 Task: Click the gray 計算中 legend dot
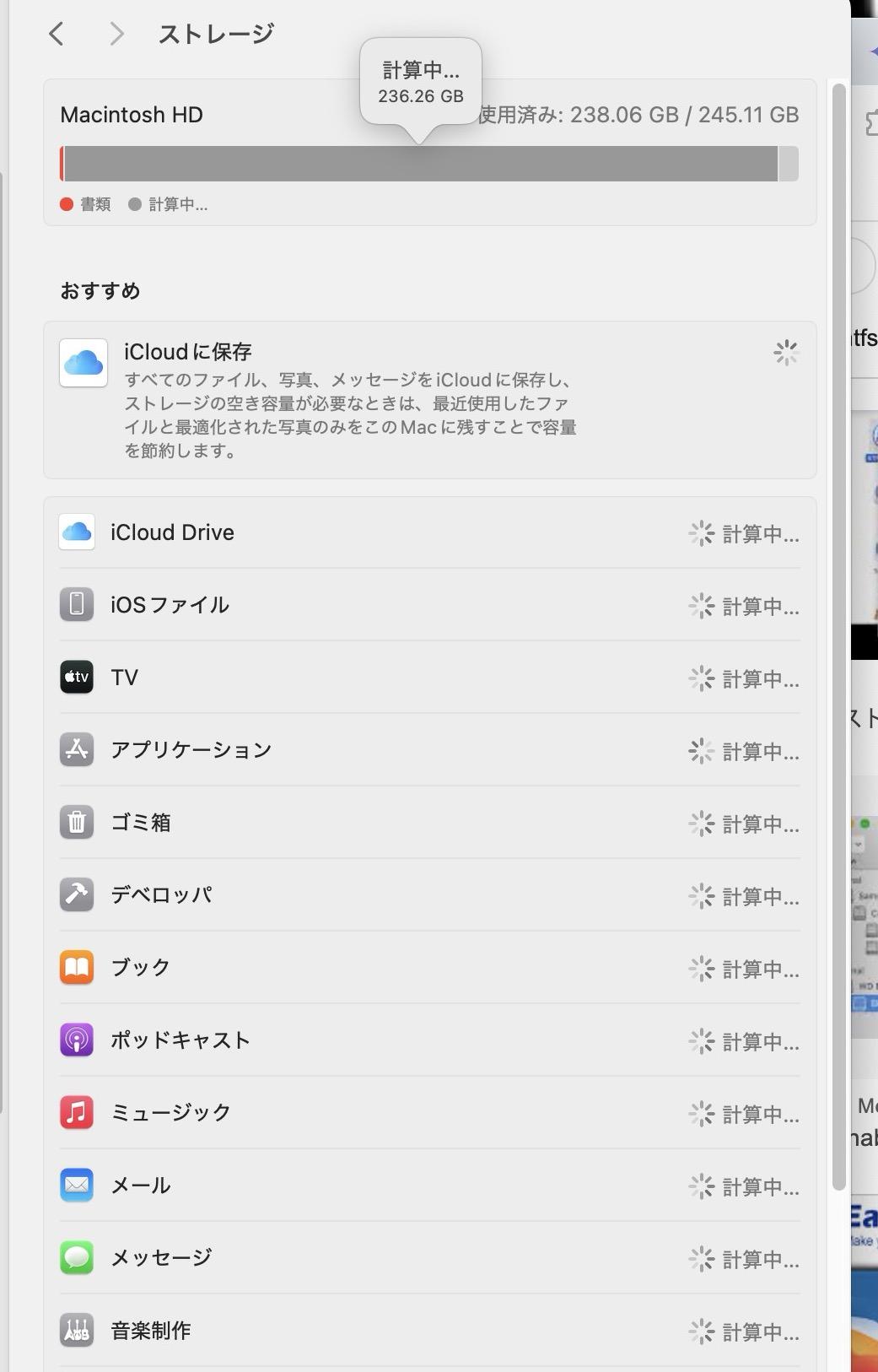pyautogui.click(x=134, y=204)
